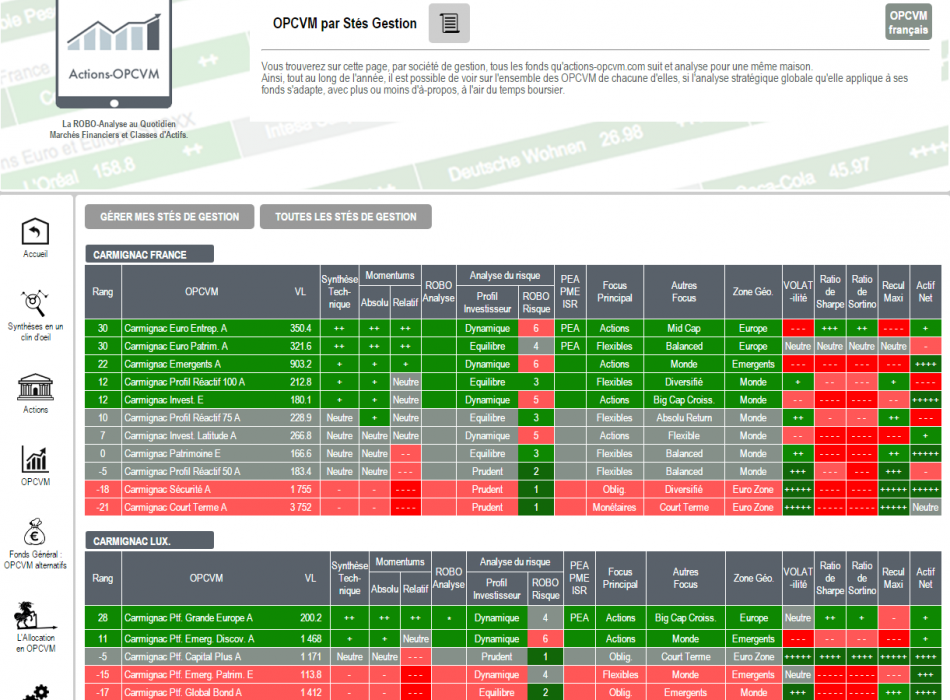Open fund Carmignac Ptf. Emerg. Discov. A

tap(190, 639)
